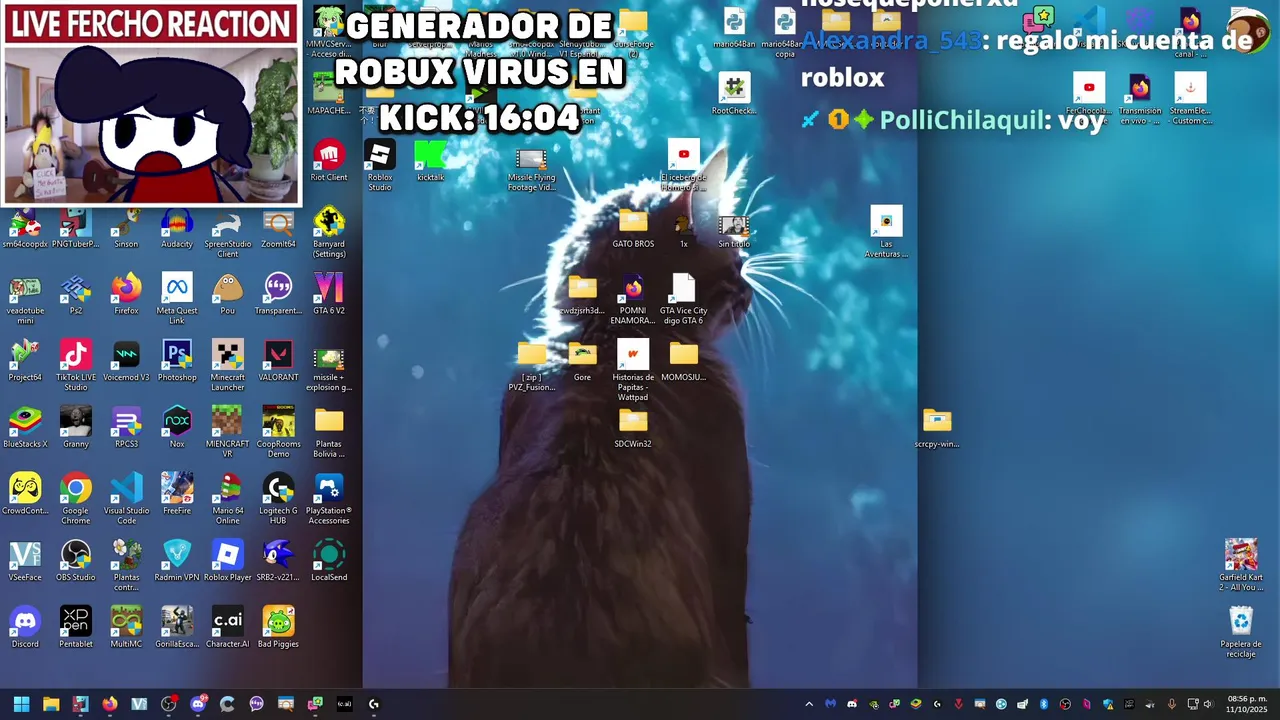Open Logitech G HUB from the taskbar
The image size is (1280, 720).
tap(374, 704)
